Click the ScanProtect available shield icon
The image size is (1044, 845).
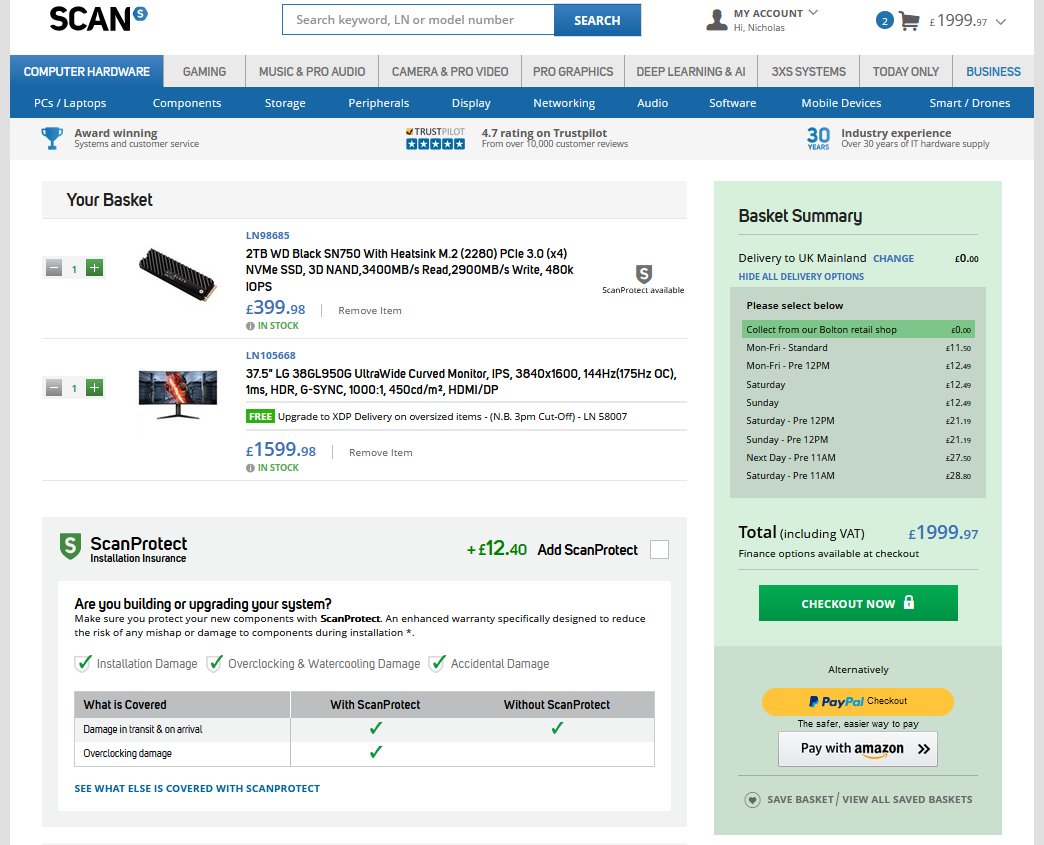(643, 274)
